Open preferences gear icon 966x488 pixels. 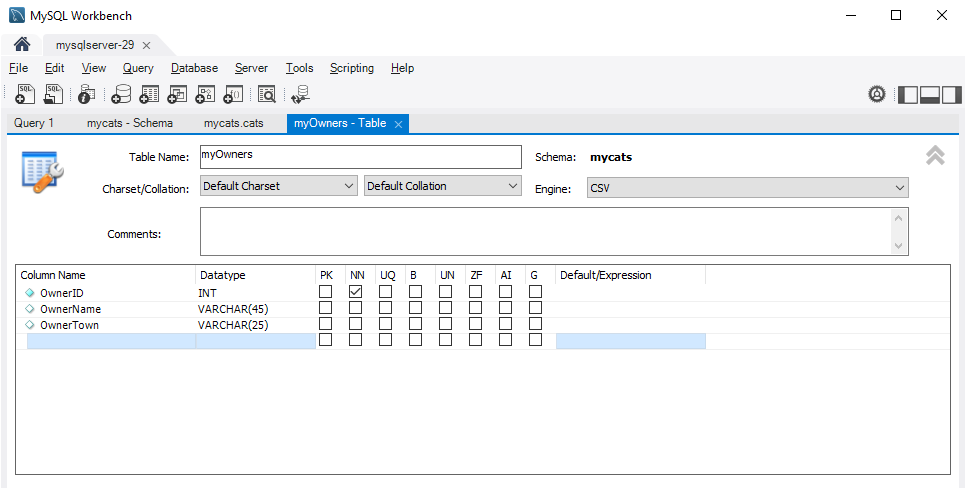pos(877,94)
